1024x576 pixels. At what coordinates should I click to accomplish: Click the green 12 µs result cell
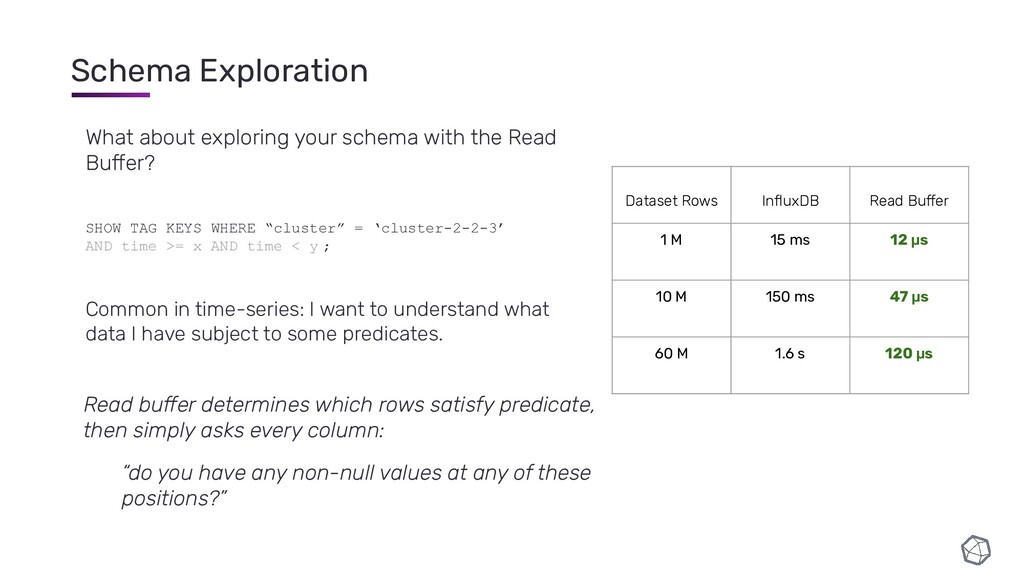click(909, 251)
